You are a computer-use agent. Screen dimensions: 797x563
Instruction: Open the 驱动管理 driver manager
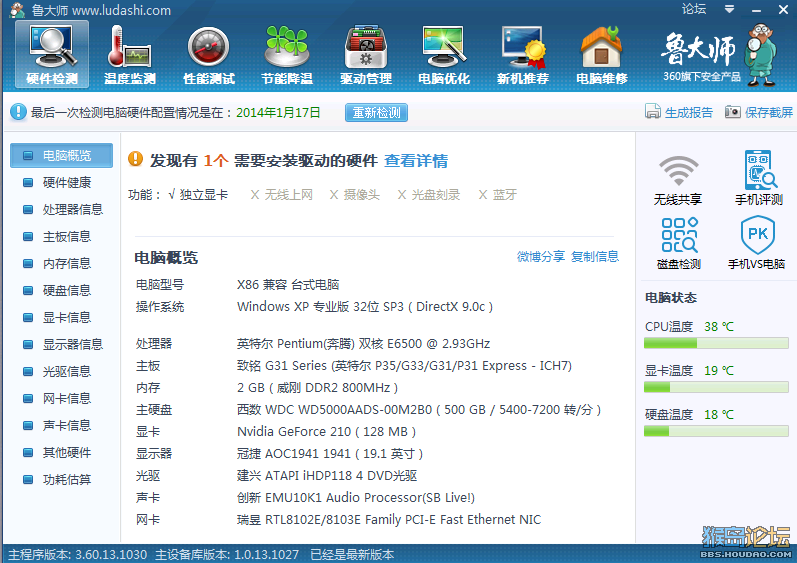pyautogui.click(x=366, y=54)
